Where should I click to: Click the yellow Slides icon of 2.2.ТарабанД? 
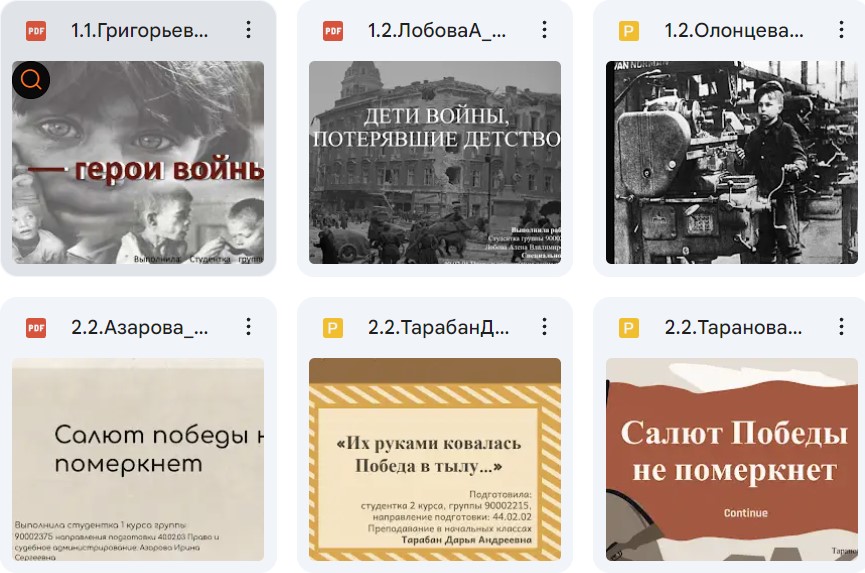click(333, 328)
